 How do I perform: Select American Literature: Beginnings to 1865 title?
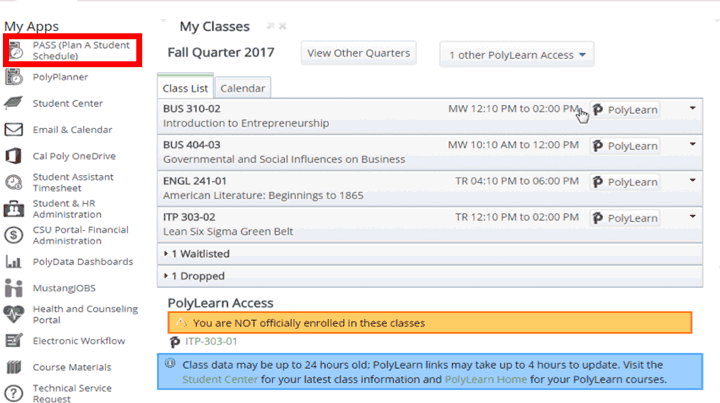(x=263, y=196)
